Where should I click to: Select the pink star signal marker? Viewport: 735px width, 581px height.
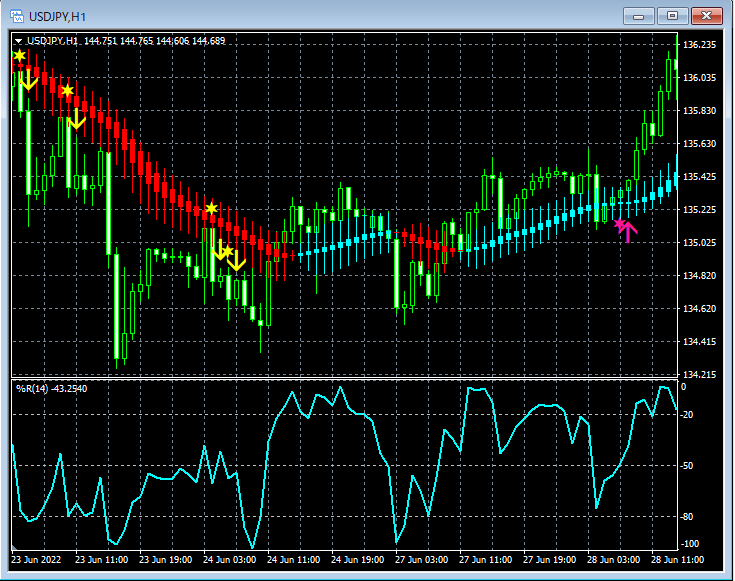pos(619,224)
